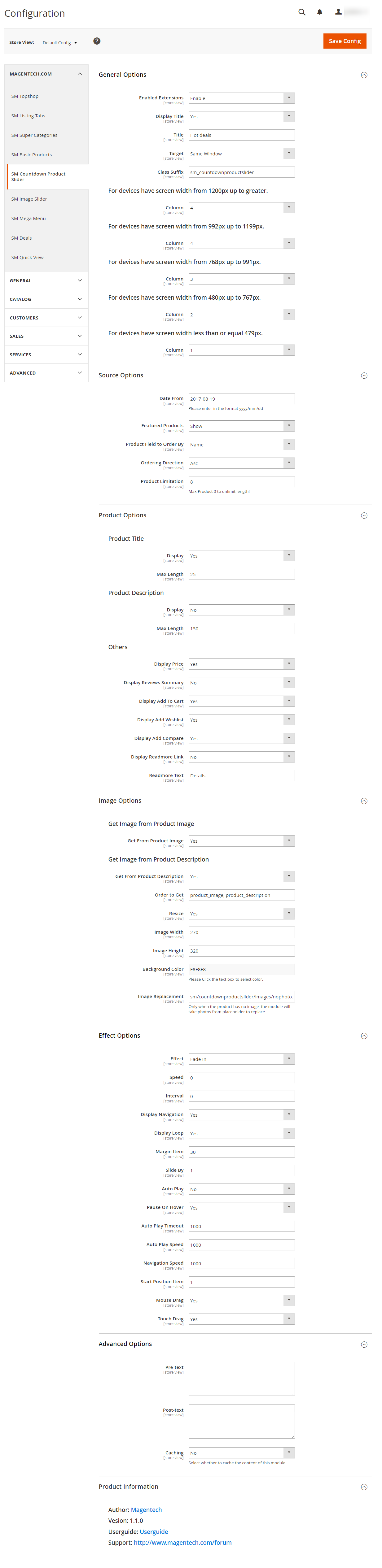
Task: Expand the CATALOG configuration tab
Action: point(46,299)
